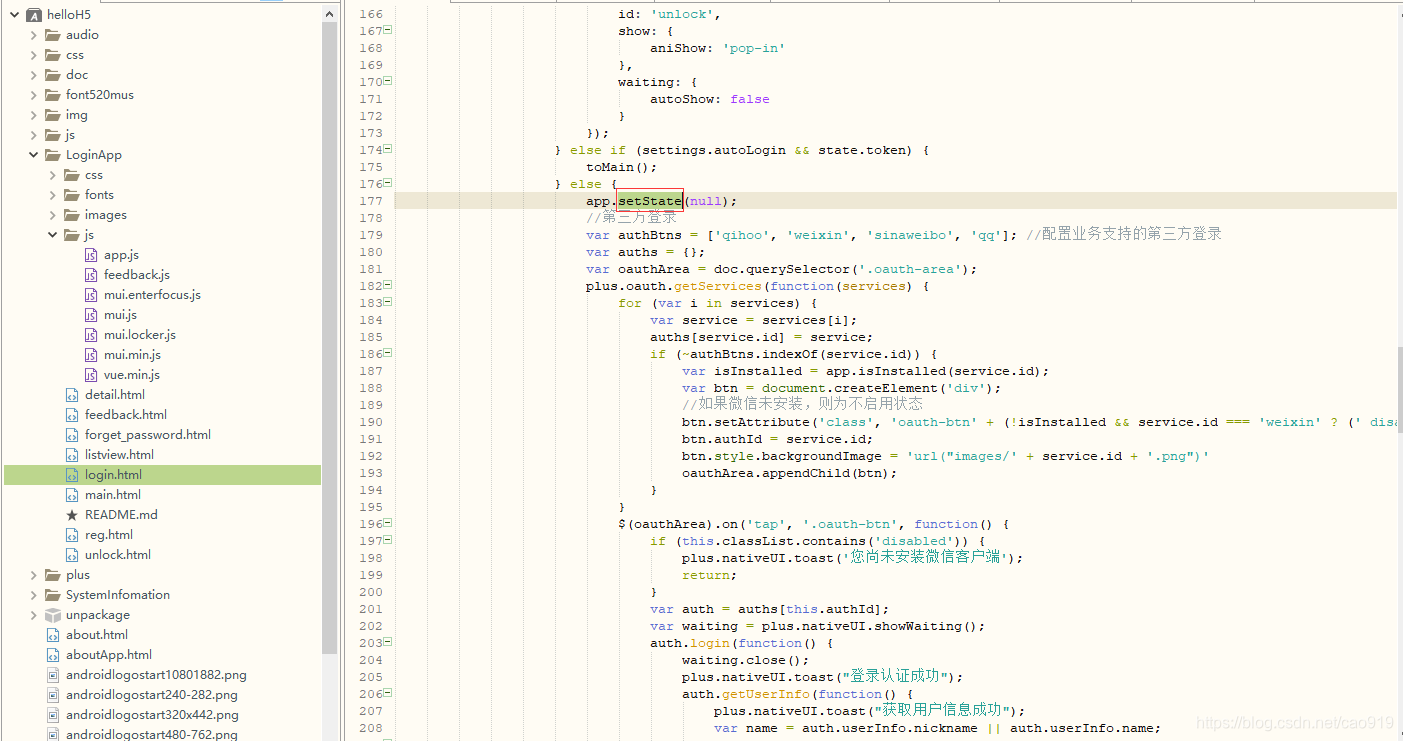Image resolution: width=1403 pixels, height=741 pixels.
Task: Click the editor vertical scrollbar thumb
Action: [1399, 390]
